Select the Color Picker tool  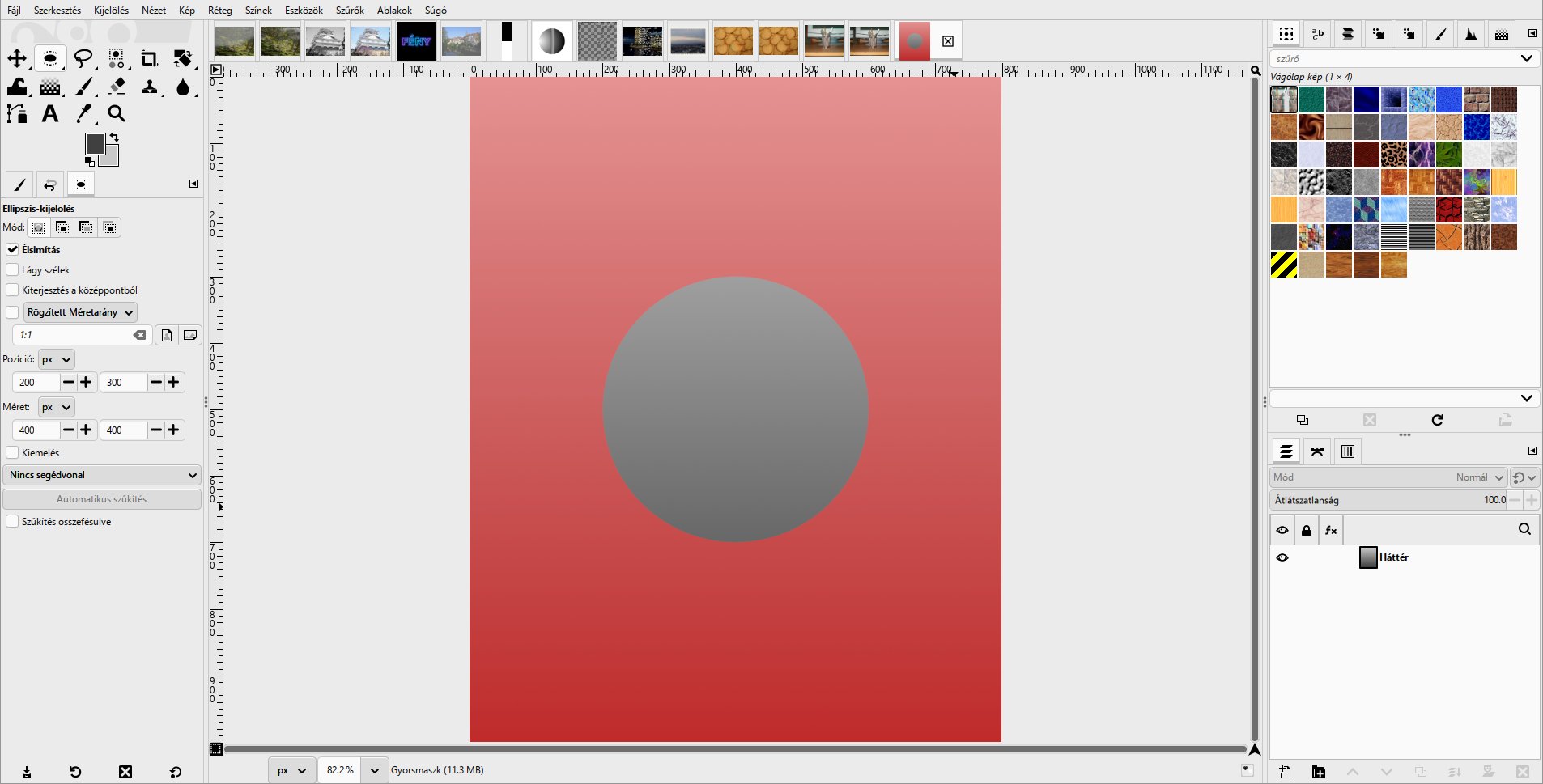(x=83, y=114)
